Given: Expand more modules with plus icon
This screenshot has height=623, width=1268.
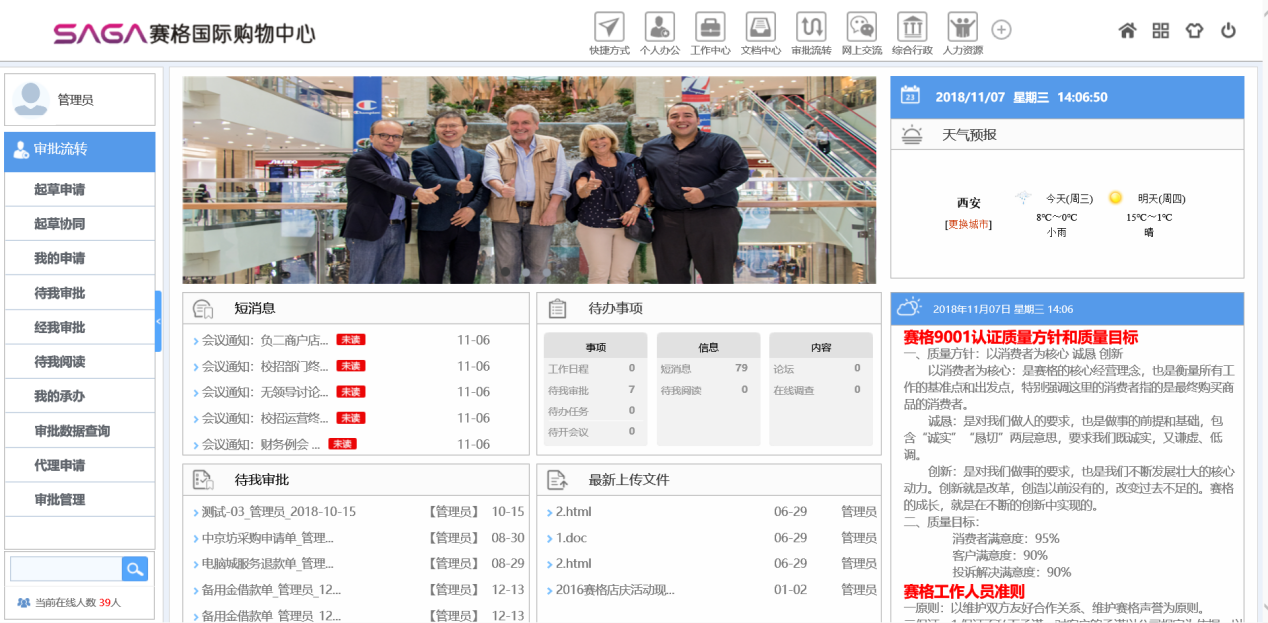Looking at the screenshot, I should point(1001,30).
